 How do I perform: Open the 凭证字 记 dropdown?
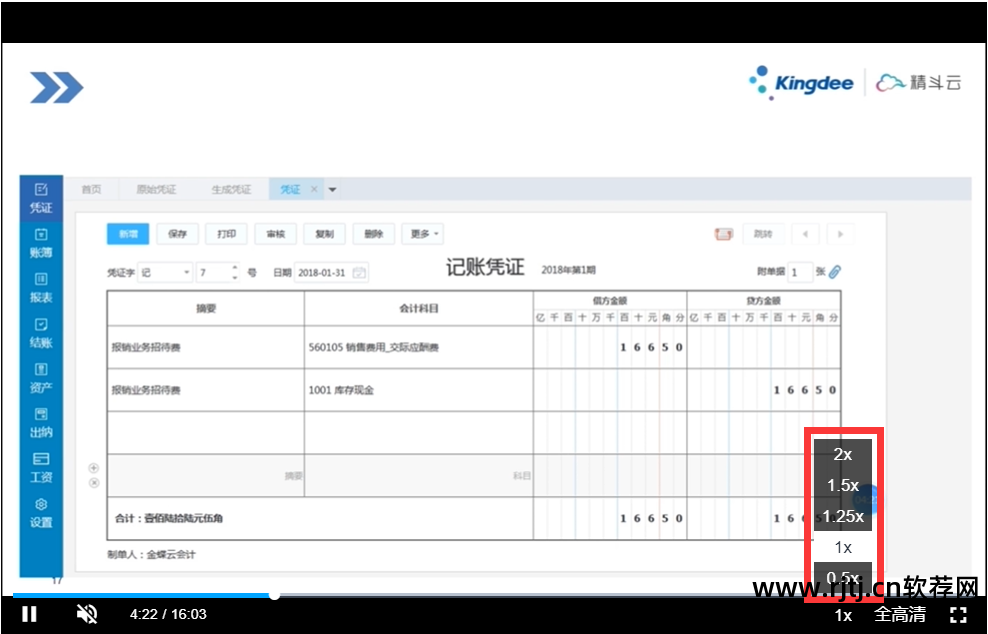tap(164, 272)
